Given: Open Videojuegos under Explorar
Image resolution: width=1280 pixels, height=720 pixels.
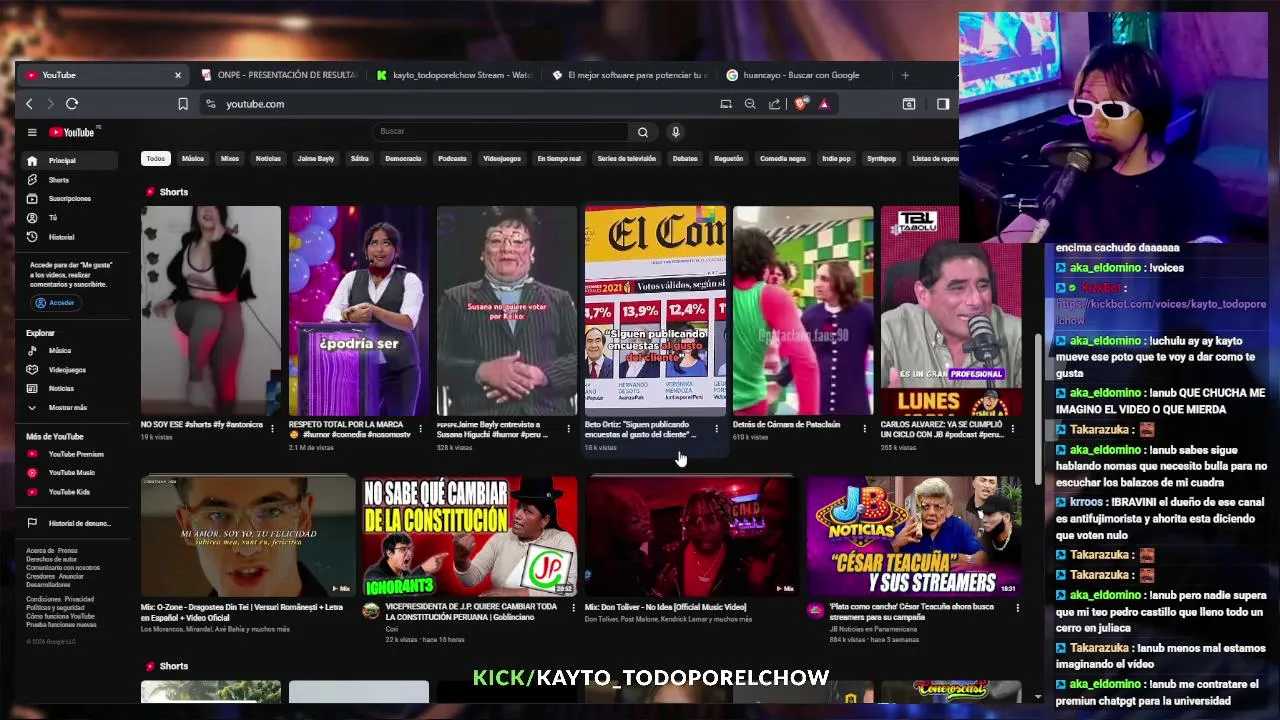Looking at the screenshot, I should tap(70, 369).
